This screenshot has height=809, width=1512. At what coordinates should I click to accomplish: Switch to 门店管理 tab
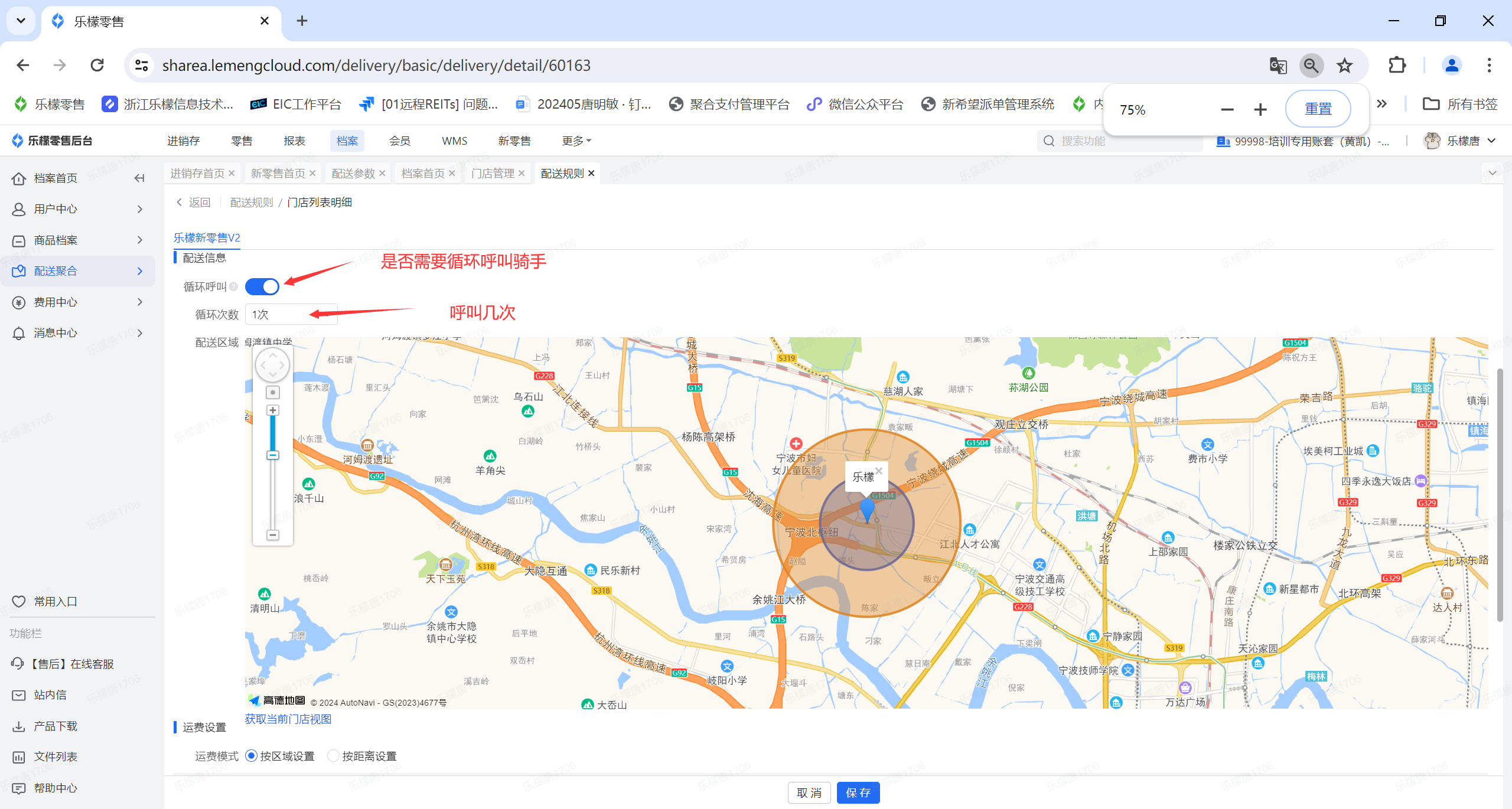point(493,173)
